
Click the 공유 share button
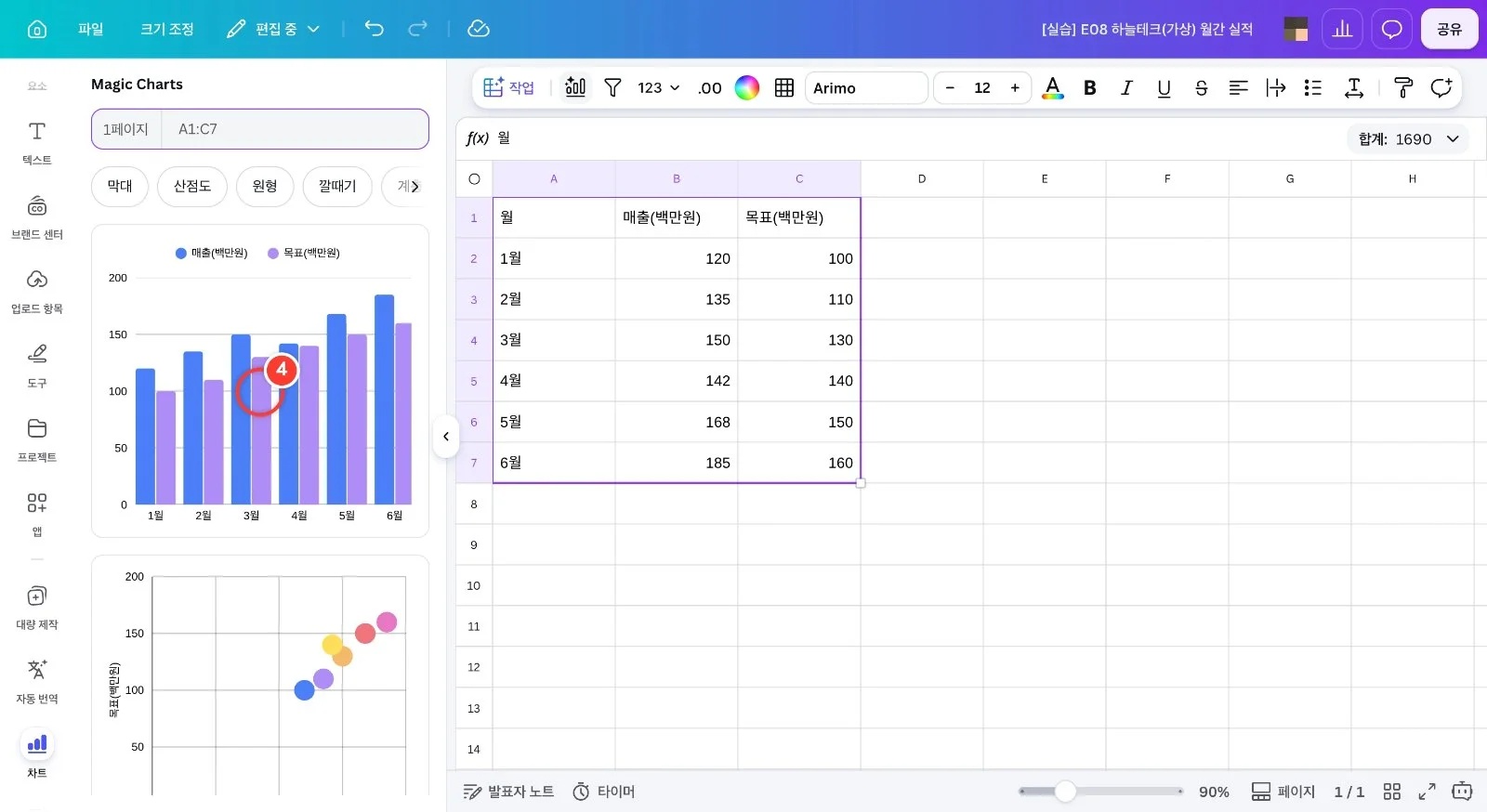[1449, 29]
